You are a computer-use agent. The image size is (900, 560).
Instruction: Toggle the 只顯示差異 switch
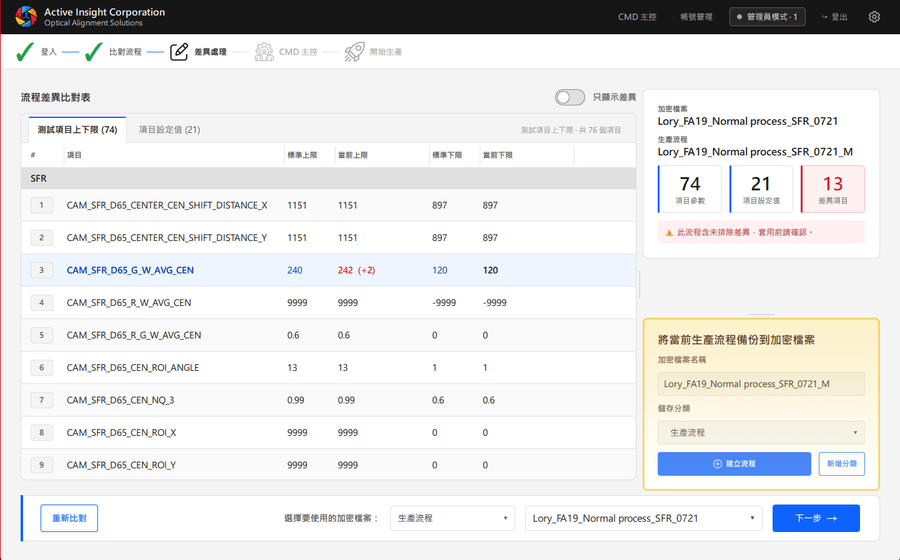570,97
